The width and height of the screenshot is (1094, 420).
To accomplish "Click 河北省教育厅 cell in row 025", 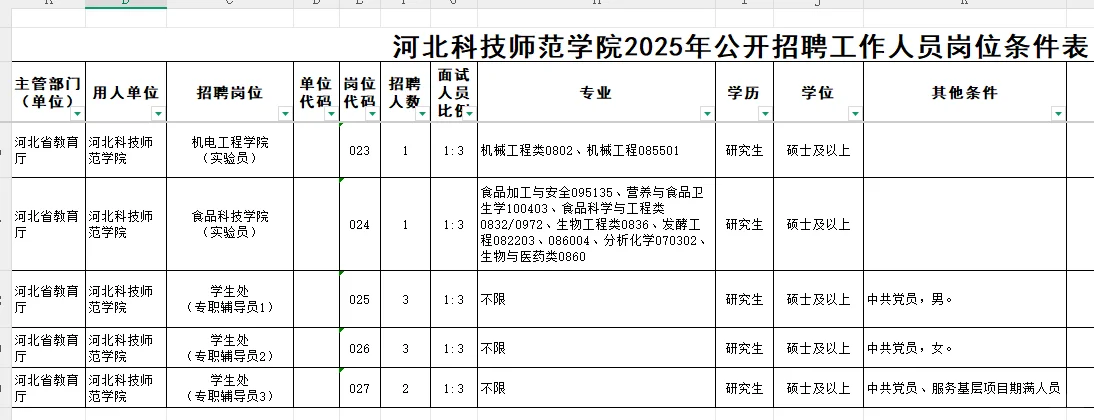I will click(49, 299).
